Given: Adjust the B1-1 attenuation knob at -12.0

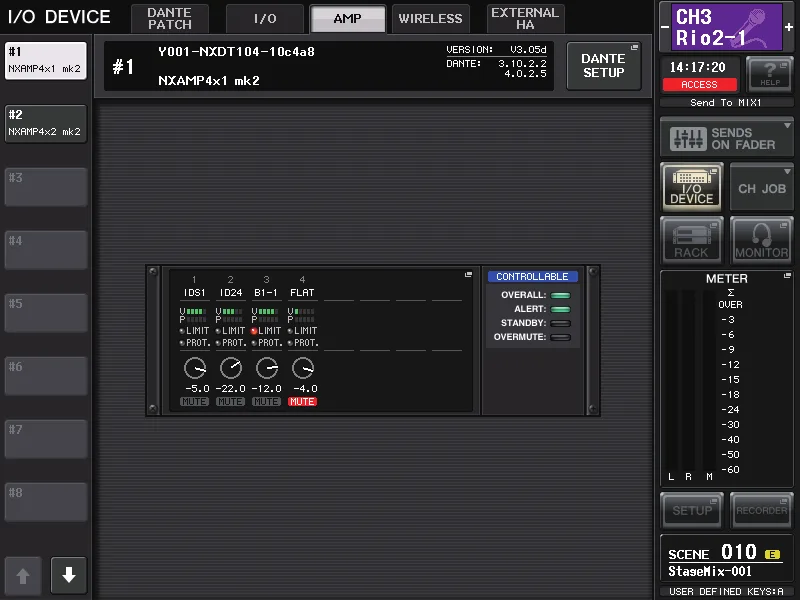Looking at the screenshot, I should point(267,368).
